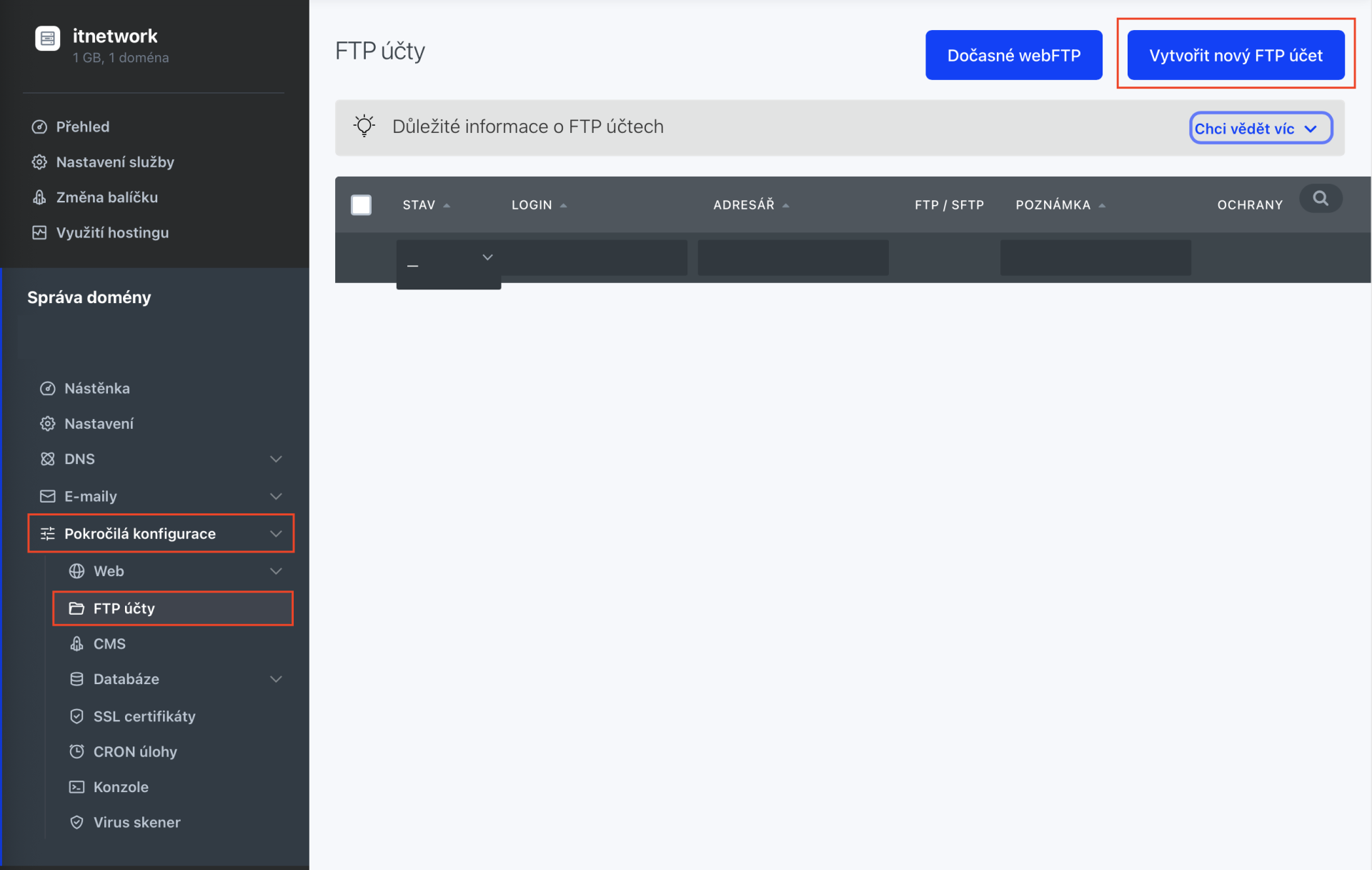Open the STAV filter dropdown
This screenshot has height=870, width=1372.
[449, 258]
